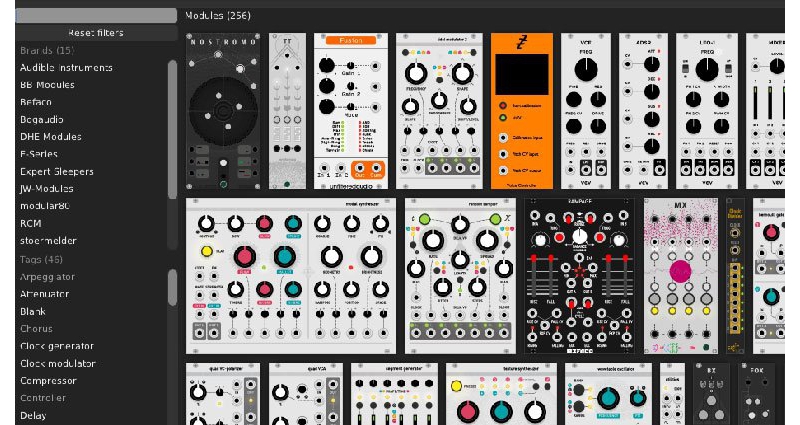Add the segment generator module

pyautogui.click(x=394, y=394)
